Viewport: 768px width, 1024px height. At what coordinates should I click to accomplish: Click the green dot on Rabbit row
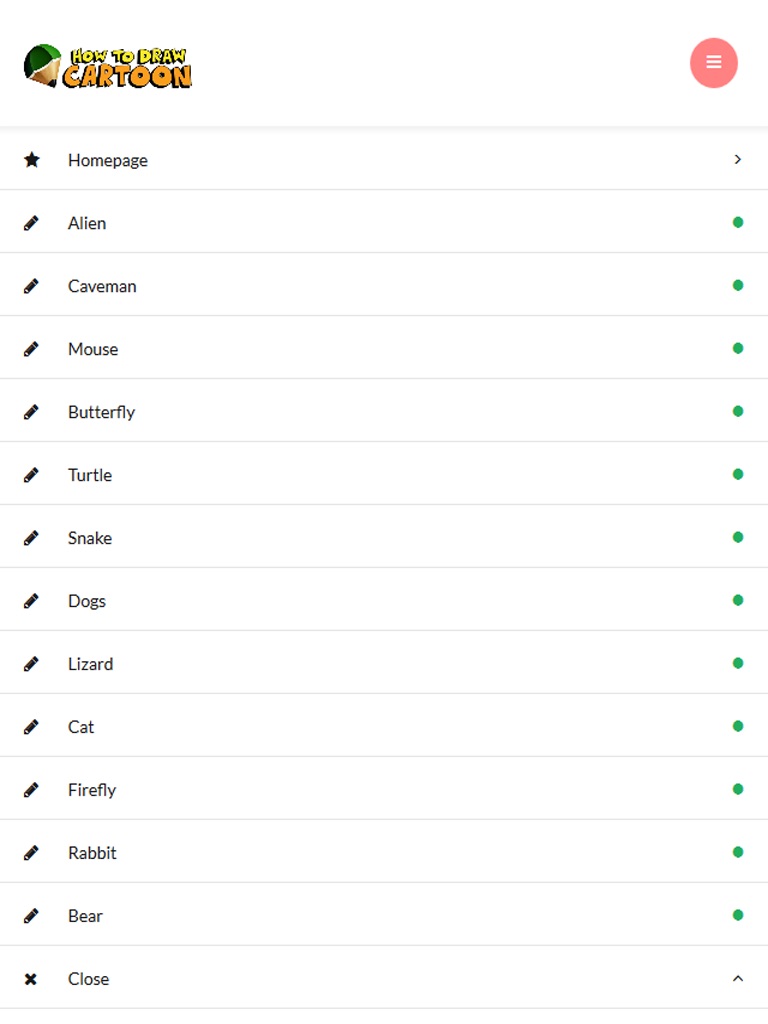point(738,852)
